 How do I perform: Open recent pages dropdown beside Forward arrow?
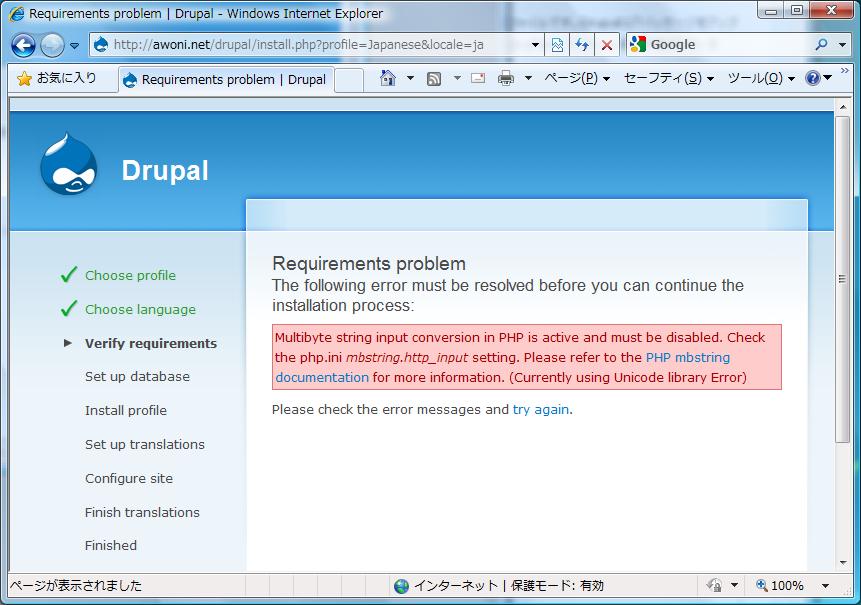coord(75,46)
